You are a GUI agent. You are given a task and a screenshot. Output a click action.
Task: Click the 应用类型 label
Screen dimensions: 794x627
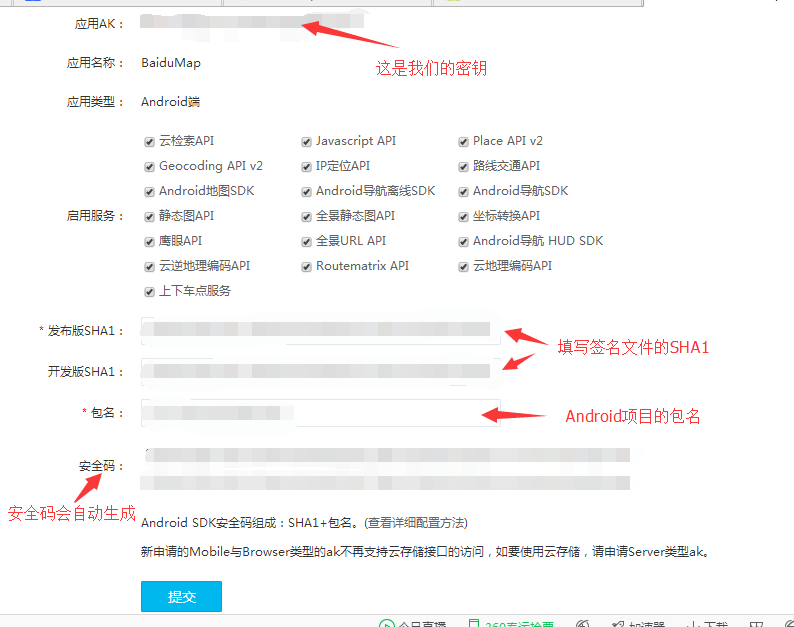[95, 102]
